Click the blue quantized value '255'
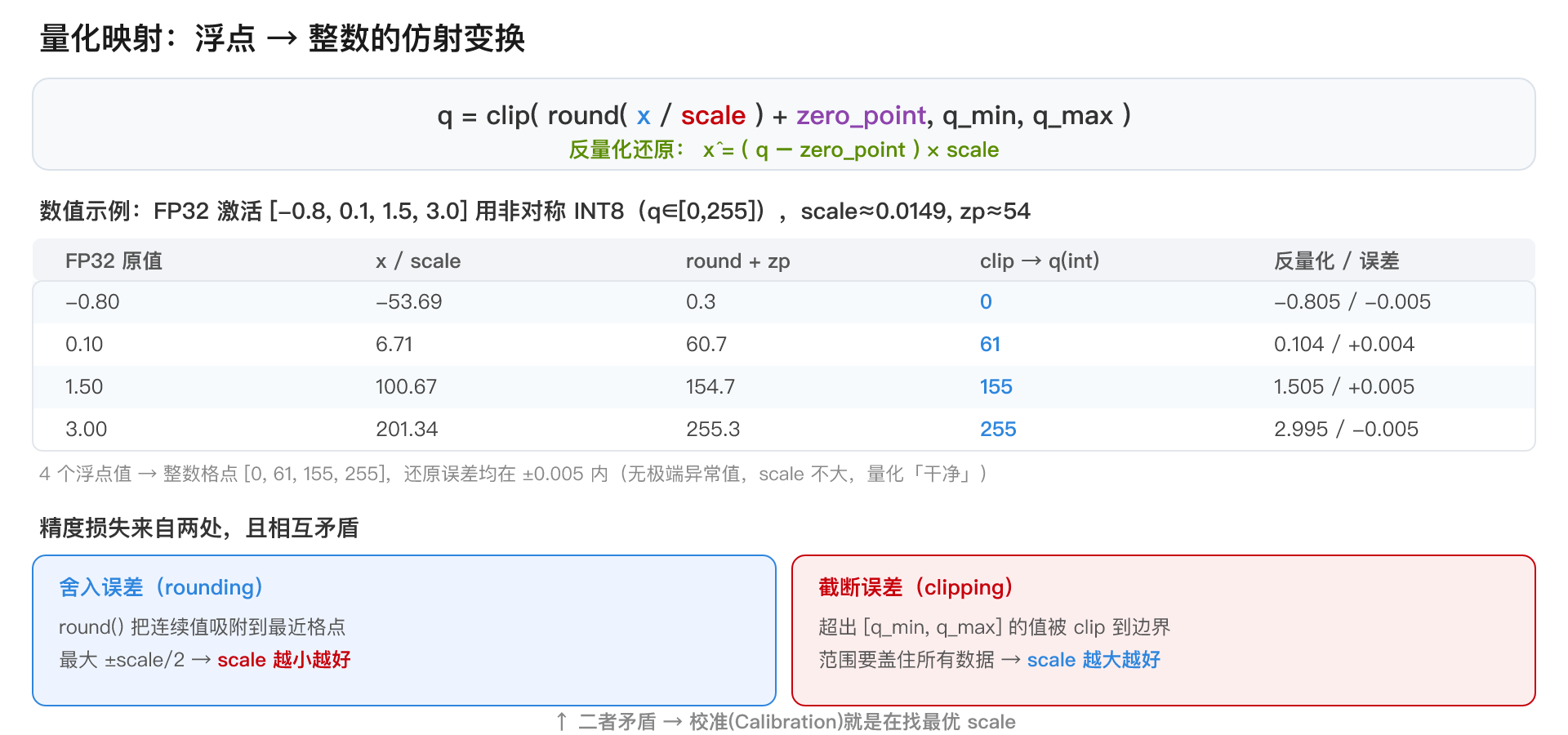The image size is (1568, 735). pos(998,430)
